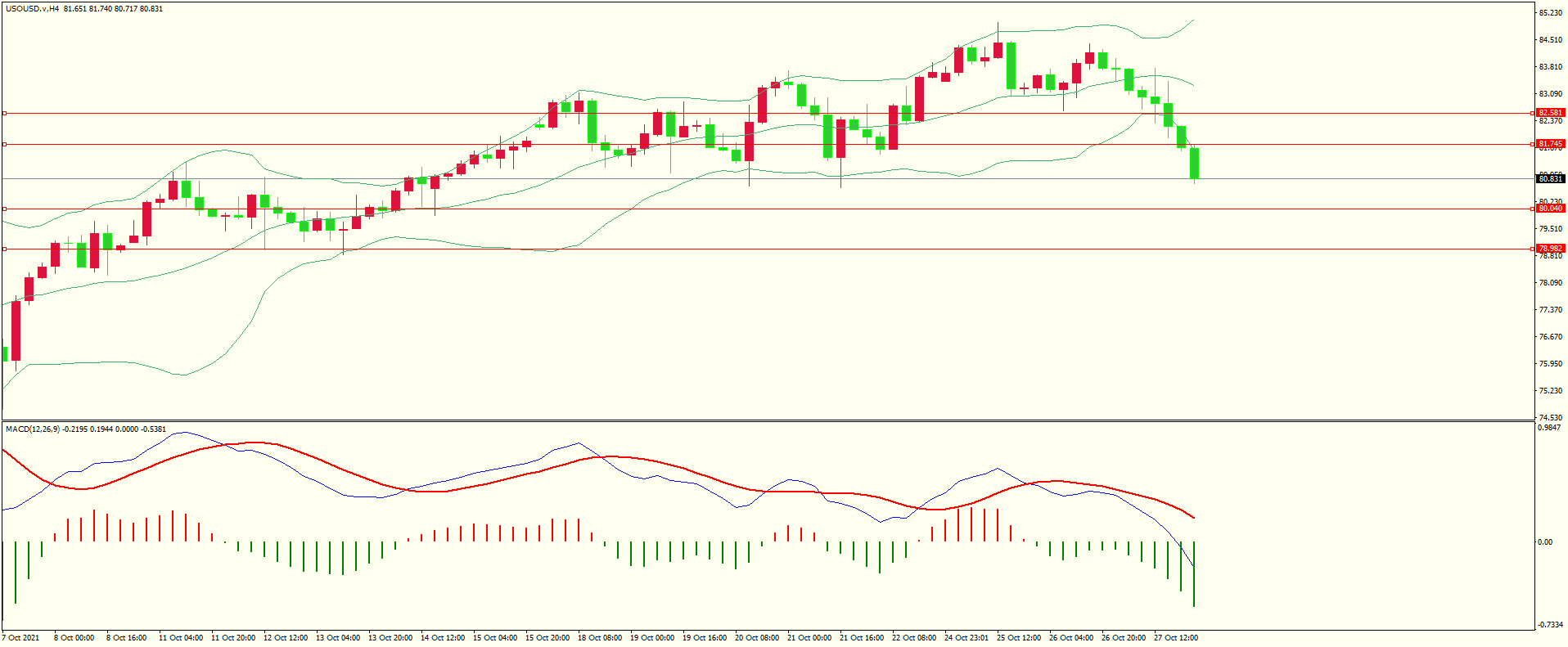Click the 15 Oct 20:00 time label
The height and width of the screenshot is (647, 1568).
pos(547,638)
